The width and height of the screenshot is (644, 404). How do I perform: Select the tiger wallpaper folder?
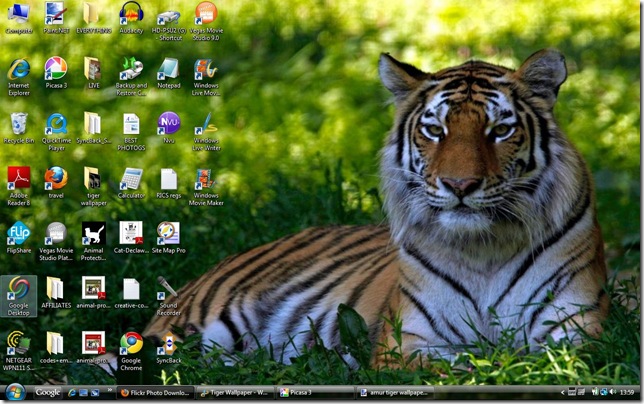pos(94,186)
